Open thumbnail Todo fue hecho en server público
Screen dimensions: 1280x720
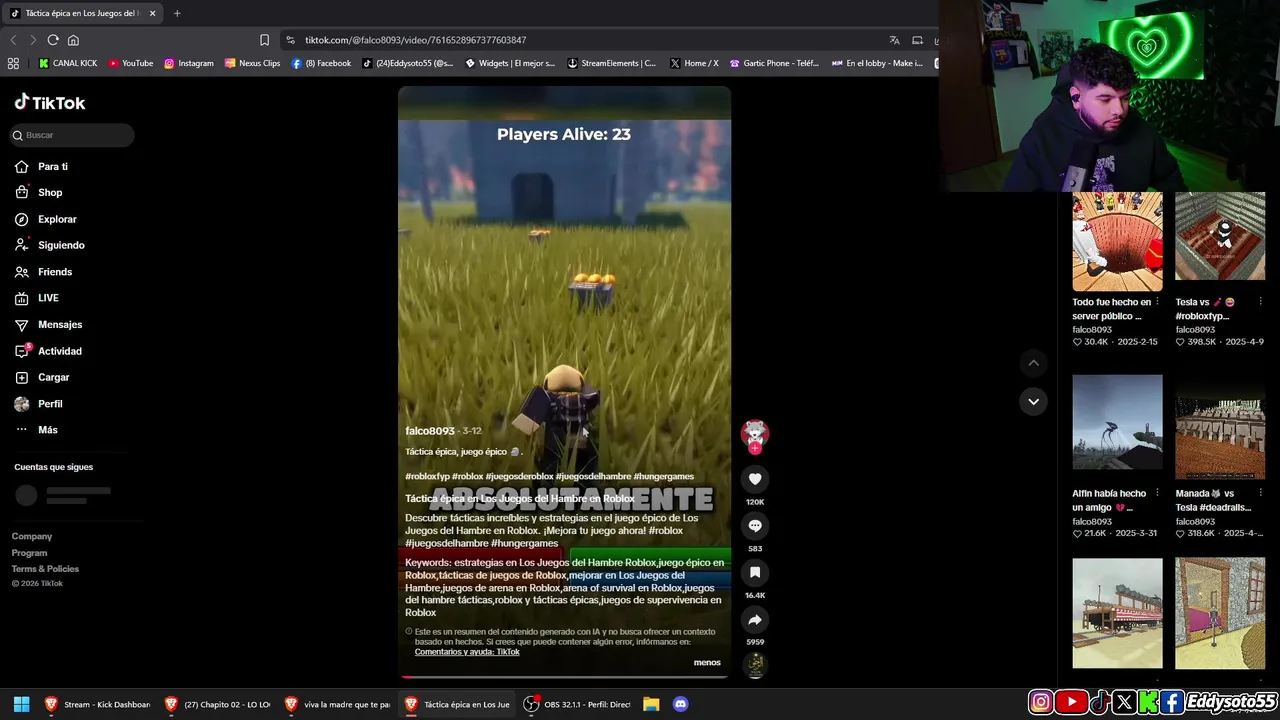click(1117, 242)
